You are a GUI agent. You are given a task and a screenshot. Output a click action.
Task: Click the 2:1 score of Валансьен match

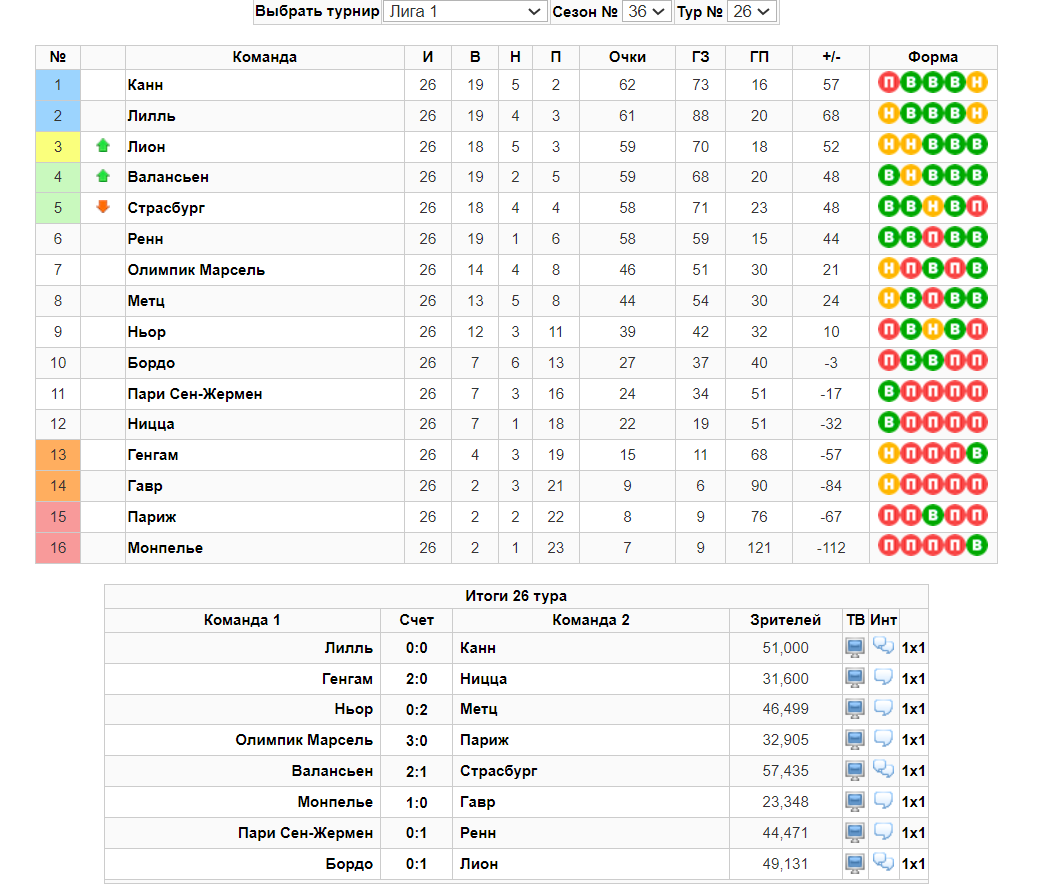tap(417, 771)
